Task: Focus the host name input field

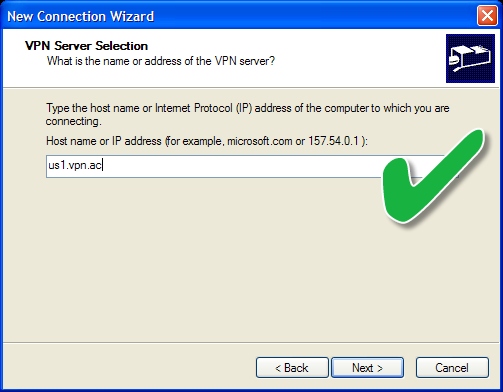Action: click(x=213, y=166)
